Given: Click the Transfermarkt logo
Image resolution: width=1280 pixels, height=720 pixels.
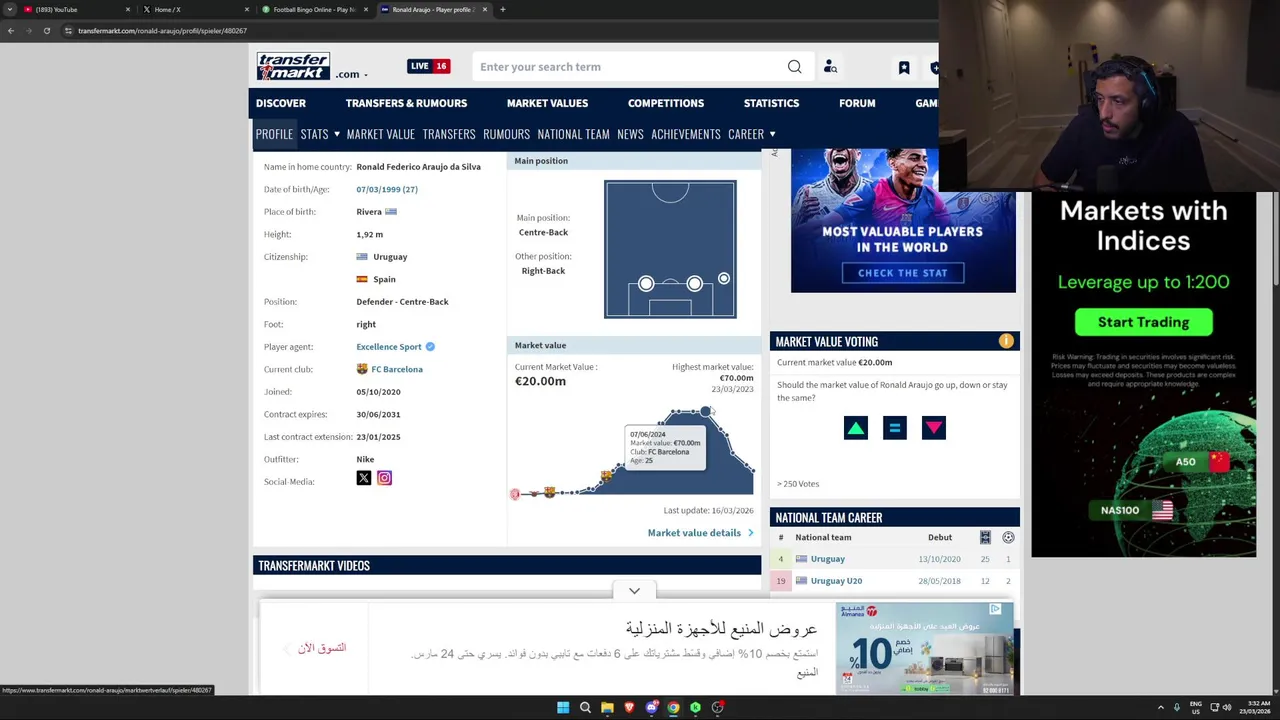Looking at the screenshot, I should (293, 66).
